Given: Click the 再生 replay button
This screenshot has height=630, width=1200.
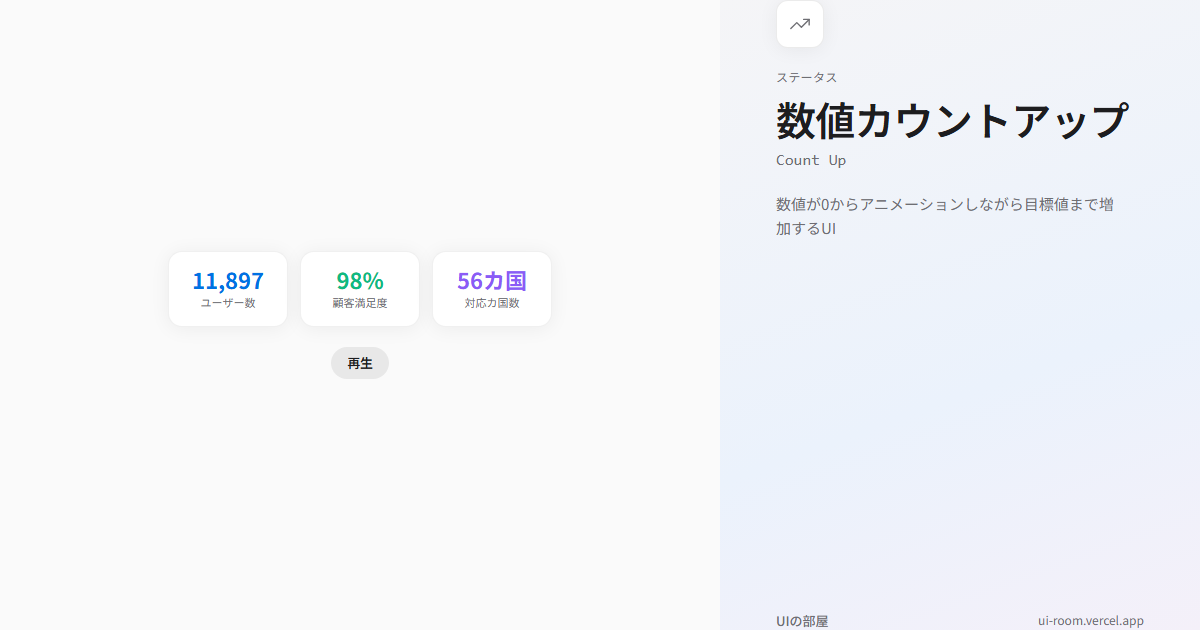Looking at the screenshot, I should 360,363.
